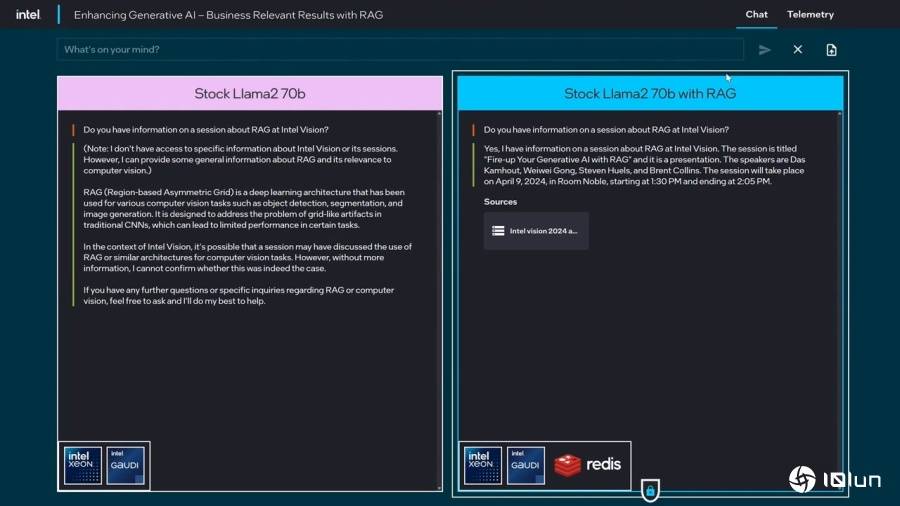Click the page title "Enhancing Generative AI"

point(228,15)
